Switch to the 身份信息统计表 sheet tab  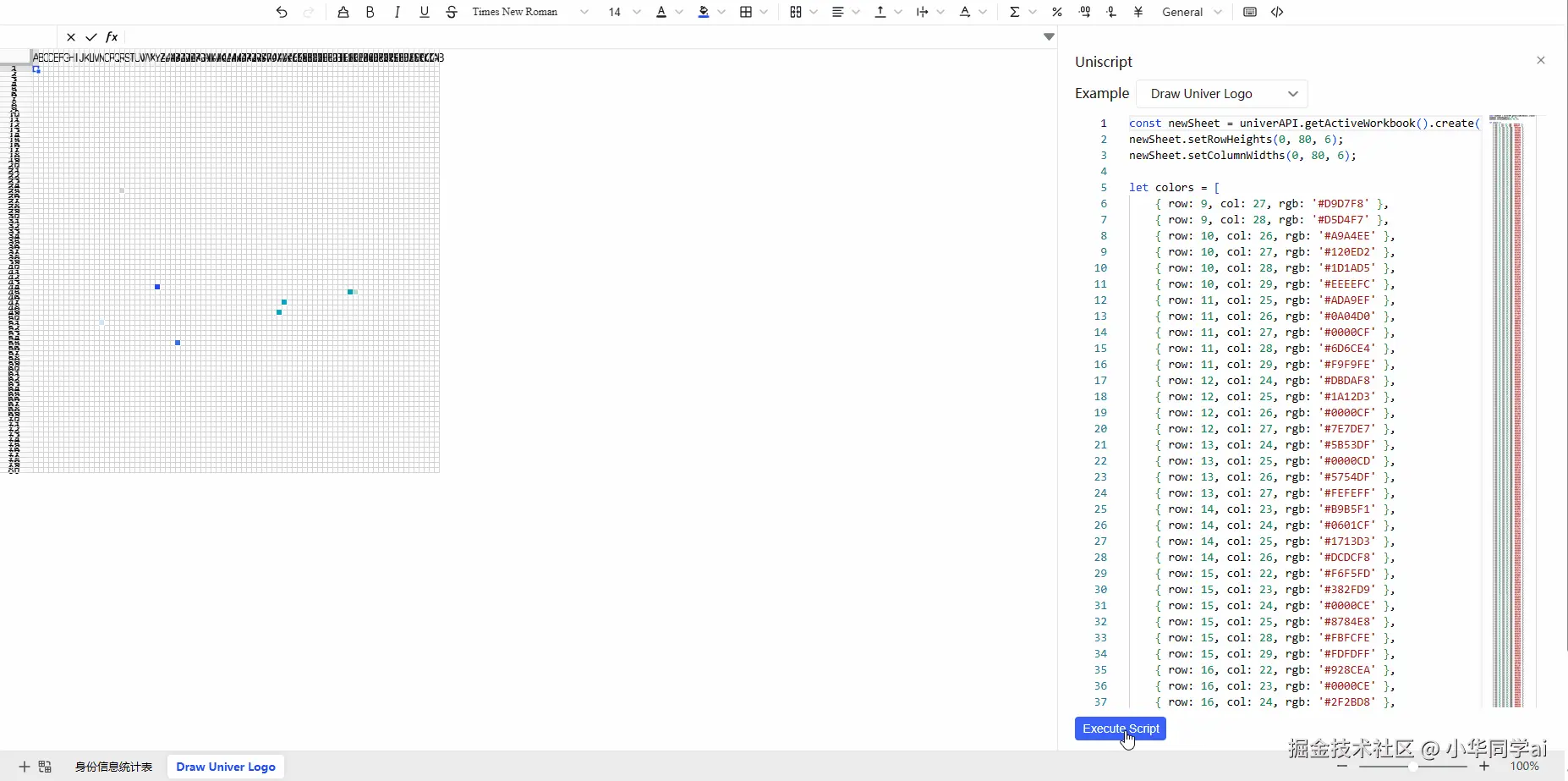coord(114,767)
